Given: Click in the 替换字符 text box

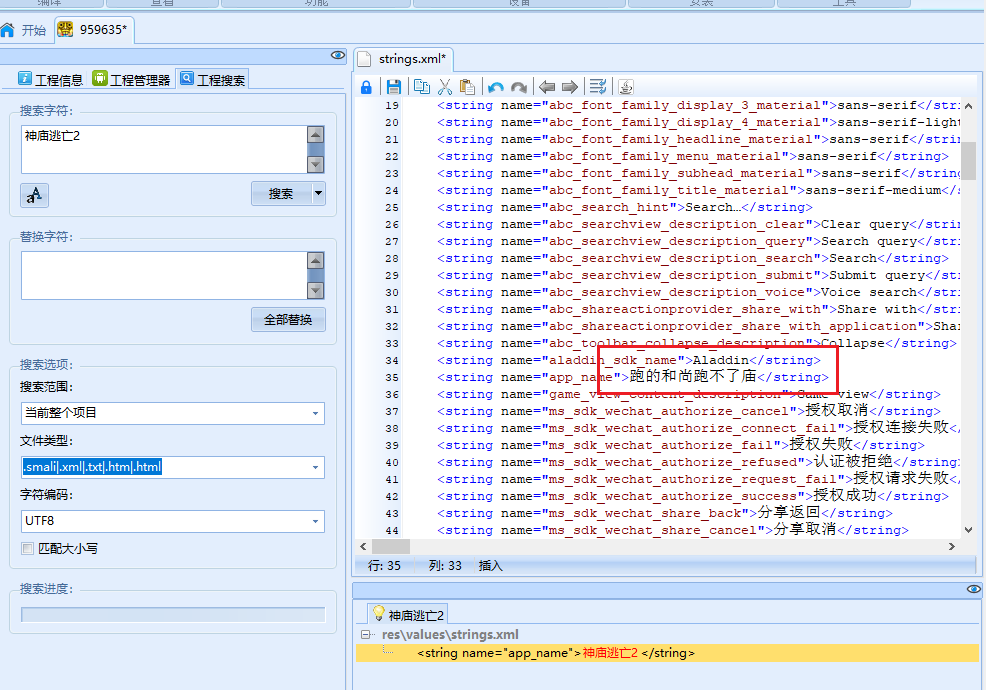Looking at the screenshot, I should pyautogui.click(x=164, y=275).
